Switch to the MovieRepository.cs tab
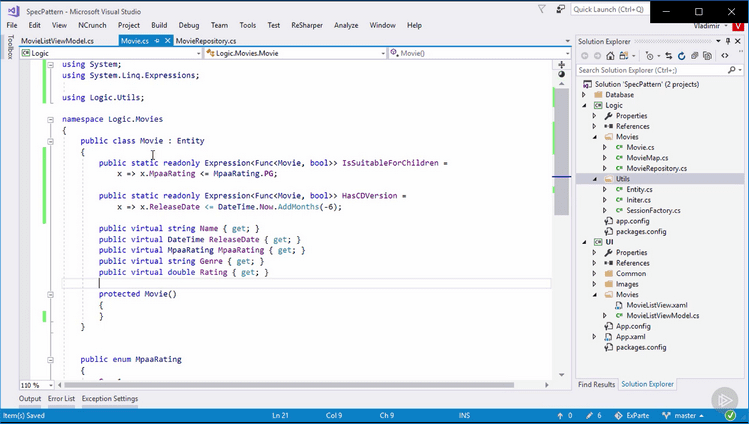The width and height of the screenshot is (749, 424). 206,41
